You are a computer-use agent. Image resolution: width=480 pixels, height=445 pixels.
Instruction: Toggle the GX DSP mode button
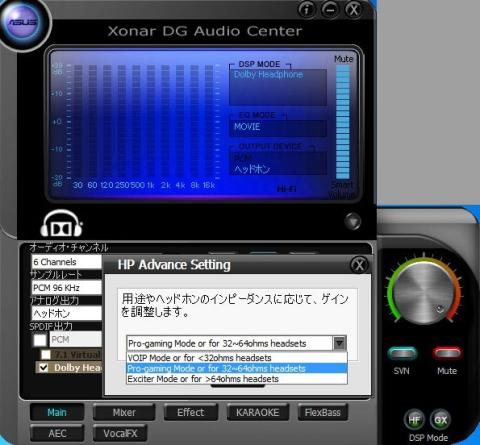pos(440,419)
